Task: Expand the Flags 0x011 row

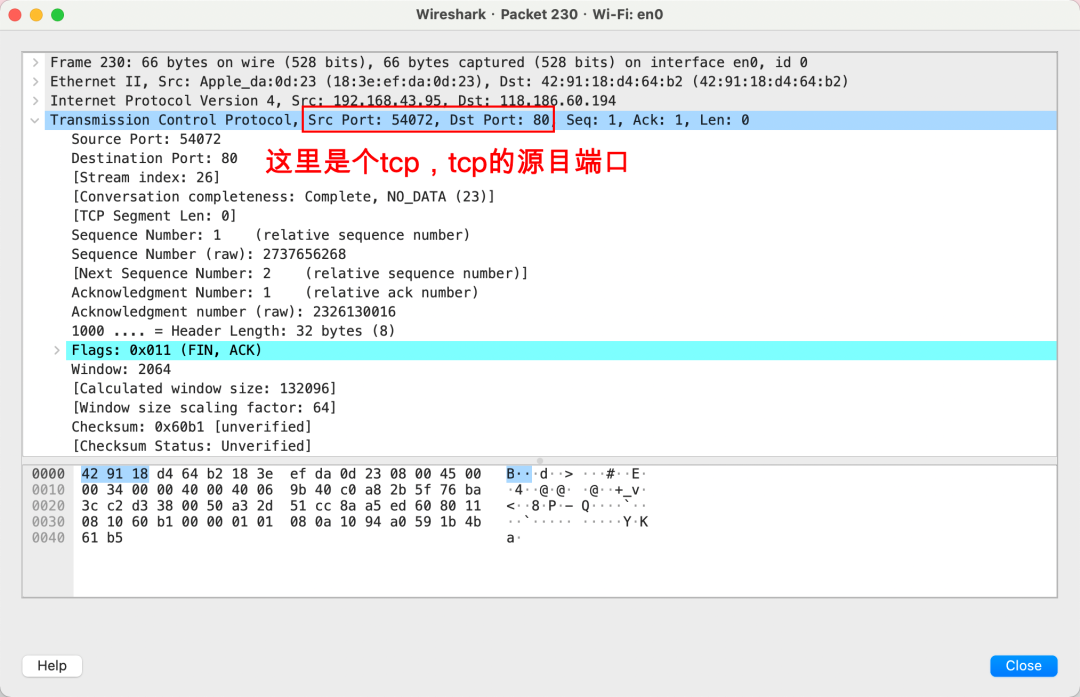Action: (57, 351)
